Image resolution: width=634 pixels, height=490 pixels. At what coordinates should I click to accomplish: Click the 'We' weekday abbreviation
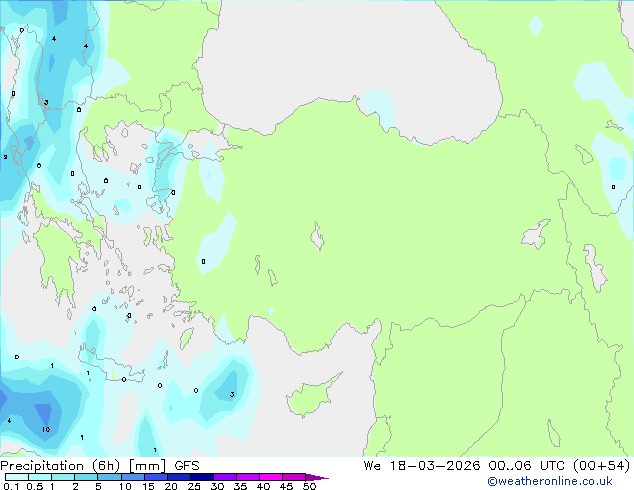(372, 466)
